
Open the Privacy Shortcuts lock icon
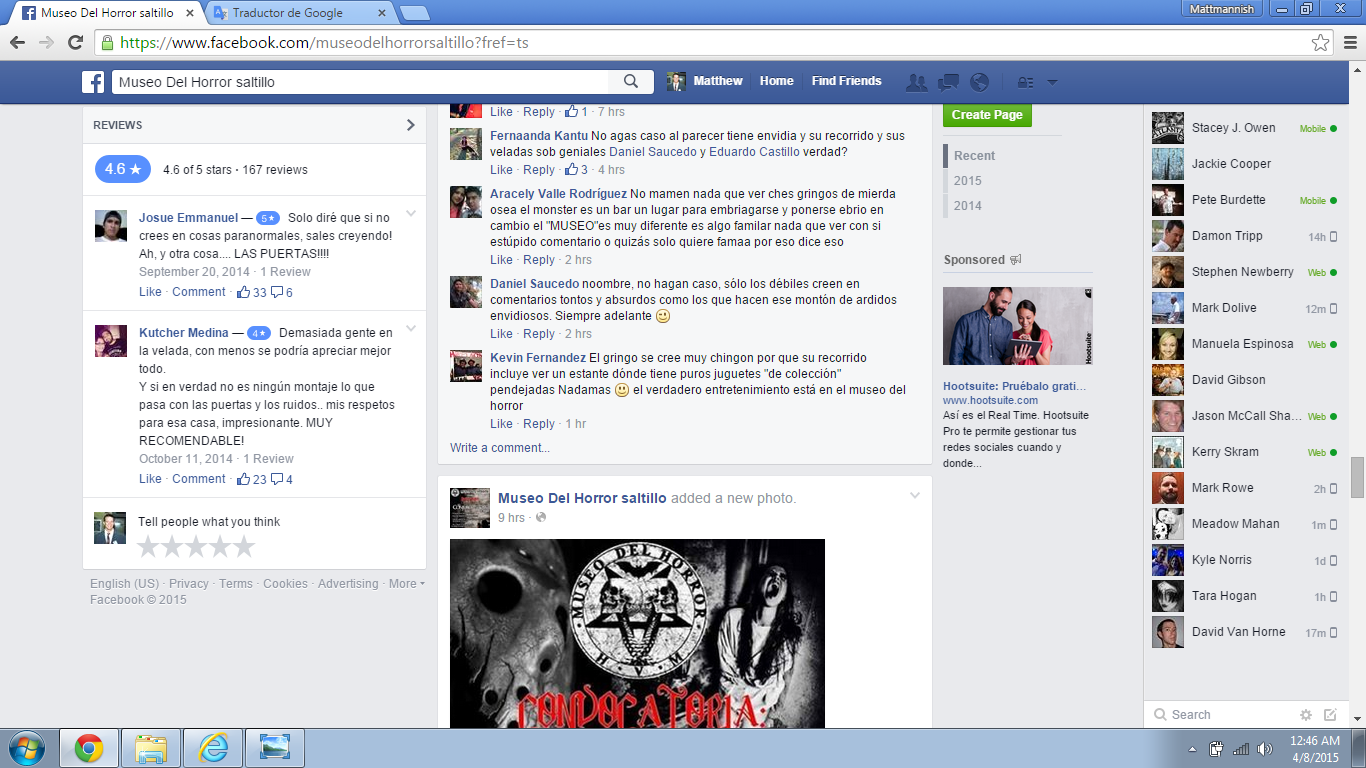pos(1025,82)
